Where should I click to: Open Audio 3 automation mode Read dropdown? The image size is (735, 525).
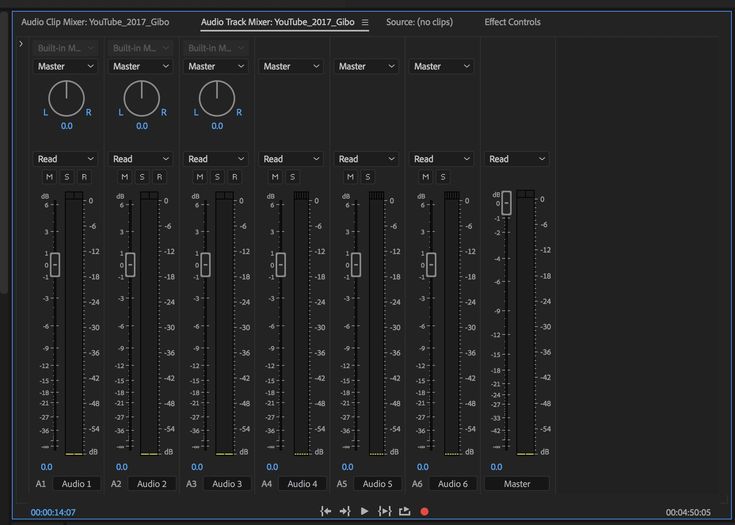coord(216,159)
